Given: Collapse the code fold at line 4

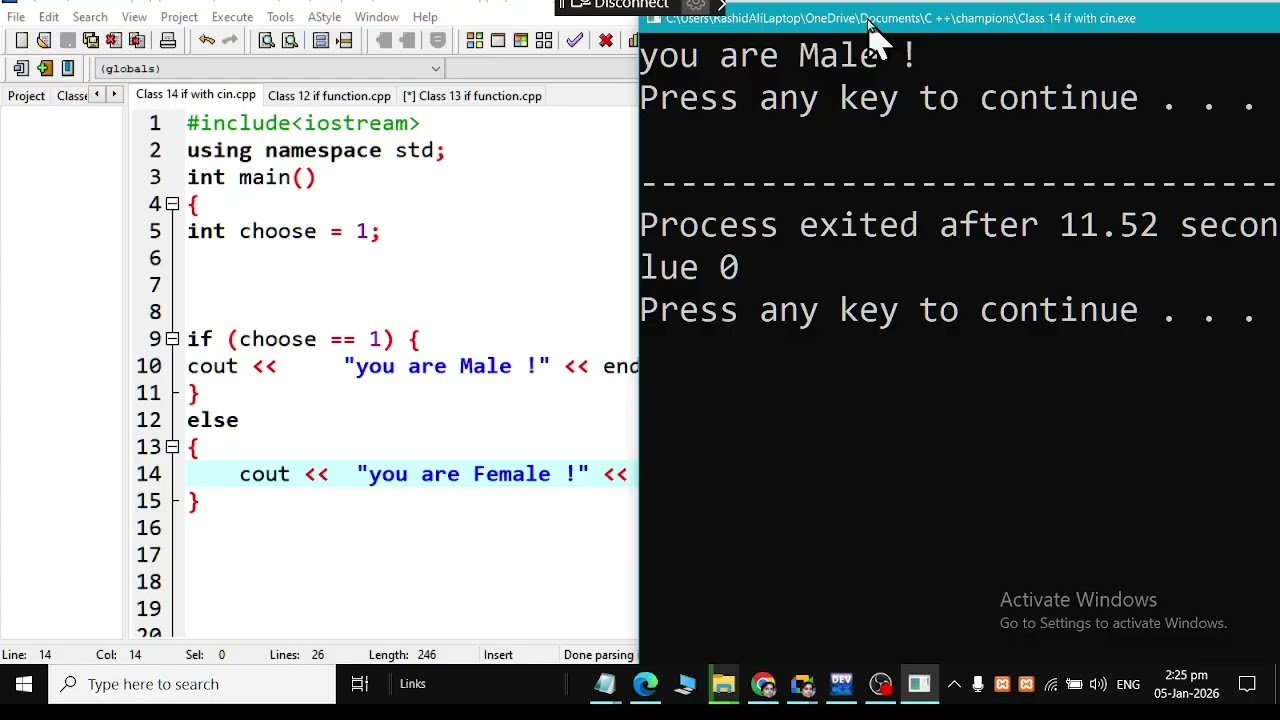Looking at the screenshot, I should 172,204.
